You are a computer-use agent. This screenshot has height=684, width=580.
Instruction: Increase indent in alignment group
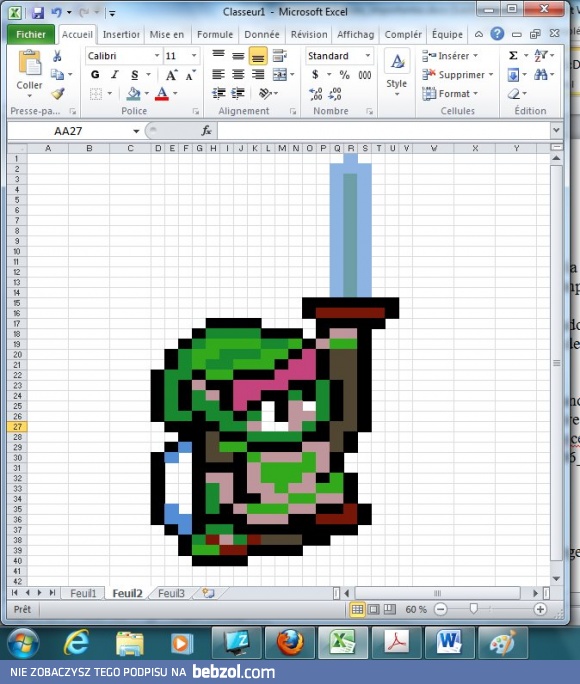[x=238, y=93]
